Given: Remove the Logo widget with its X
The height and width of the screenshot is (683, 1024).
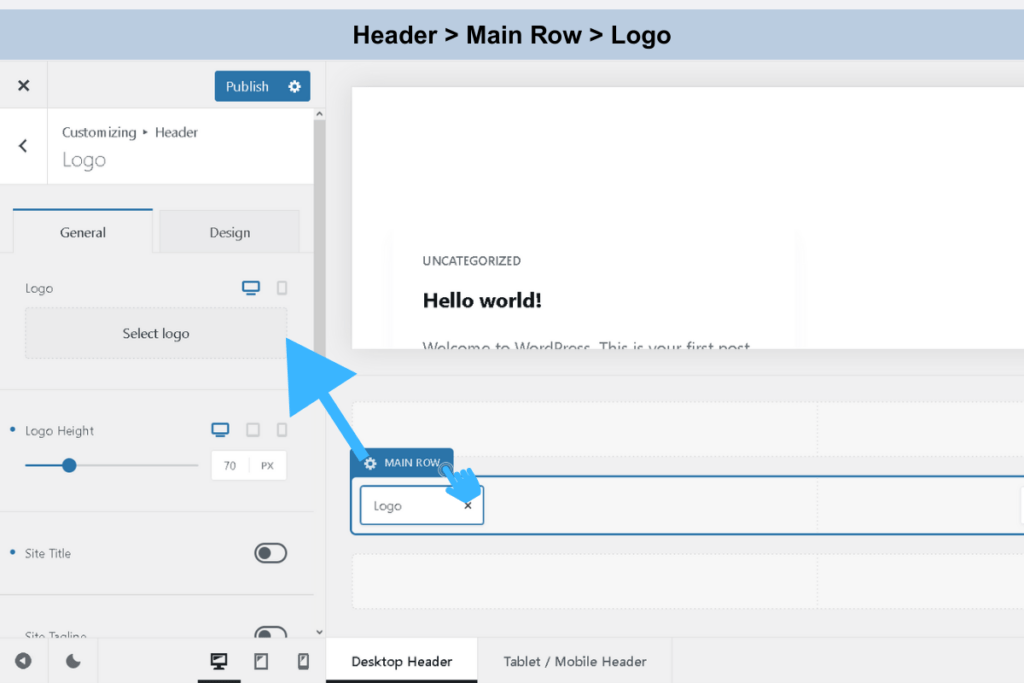Looking at the screenshot, I should [x=466, y=505].
